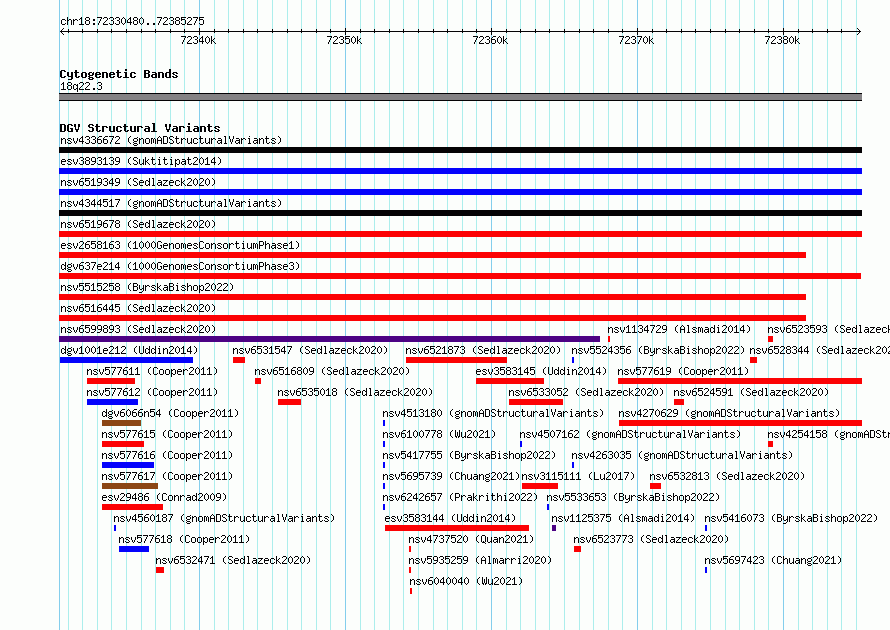Click nsv6100778 Wu2021 label
Image resolution: width=890 pixels, height=630 pixels.
coord(439,434)
